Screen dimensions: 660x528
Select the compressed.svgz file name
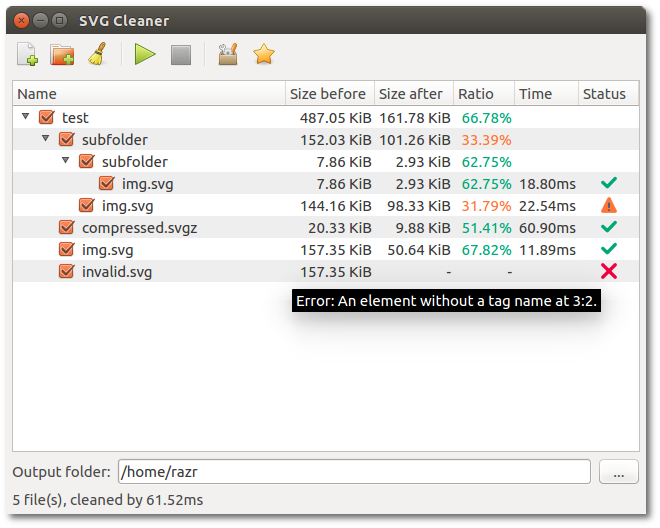(x=139, y=228)
